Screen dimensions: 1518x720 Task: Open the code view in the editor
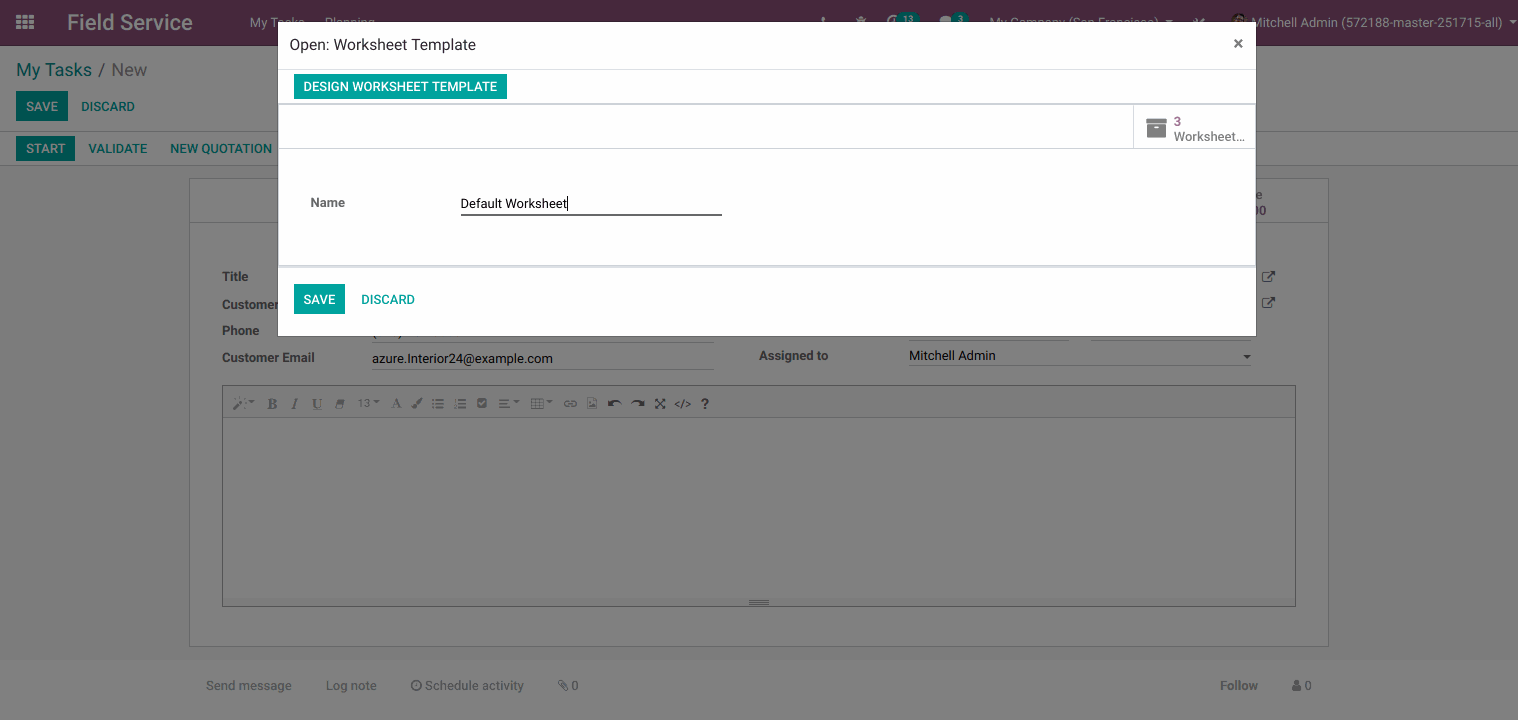pos(683,403)
